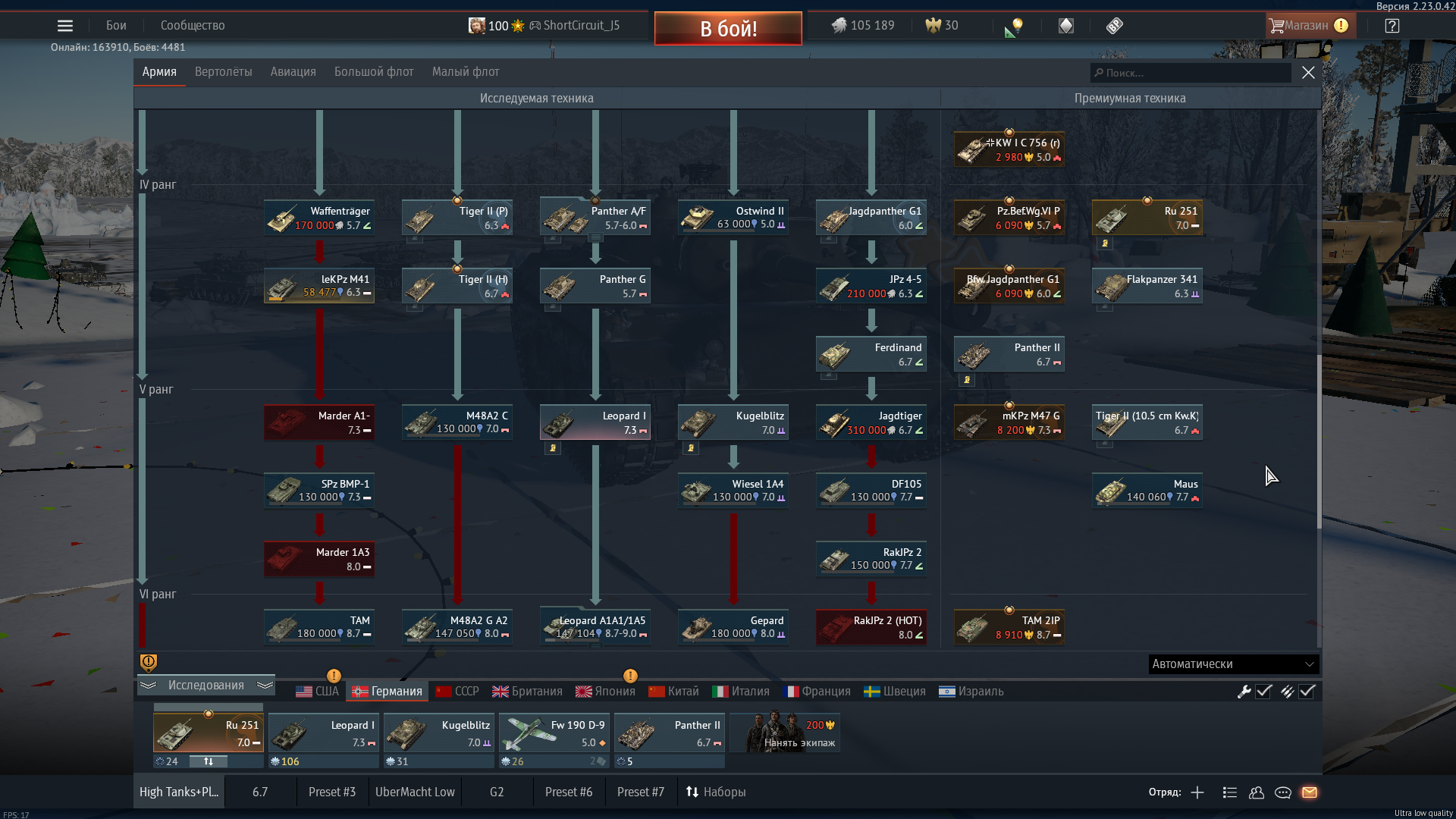Select the Kugelblitz crew slot in lineup

(440, 733)
